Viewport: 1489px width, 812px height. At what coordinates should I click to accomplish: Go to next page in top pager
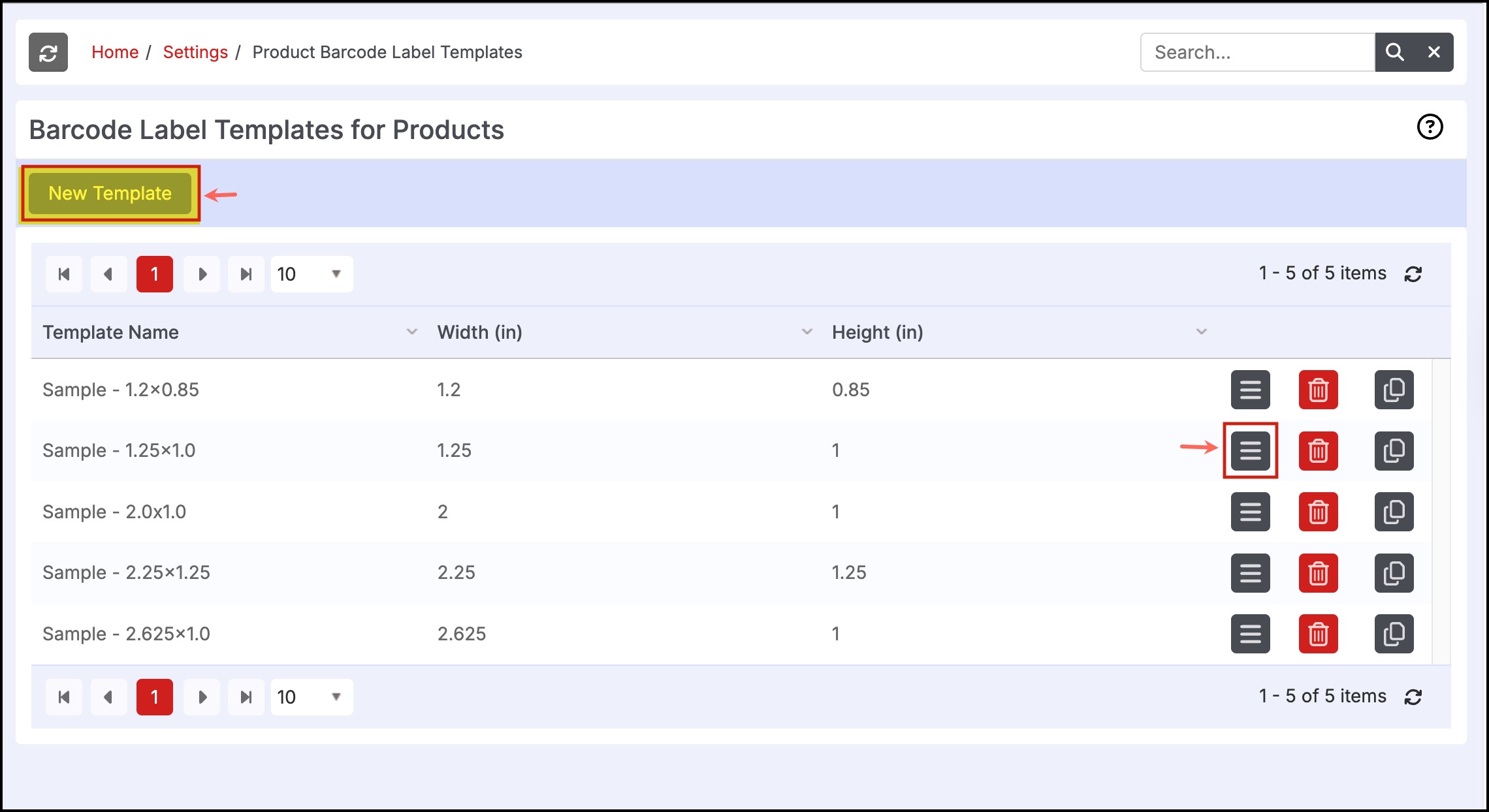[x=202, y=274]
